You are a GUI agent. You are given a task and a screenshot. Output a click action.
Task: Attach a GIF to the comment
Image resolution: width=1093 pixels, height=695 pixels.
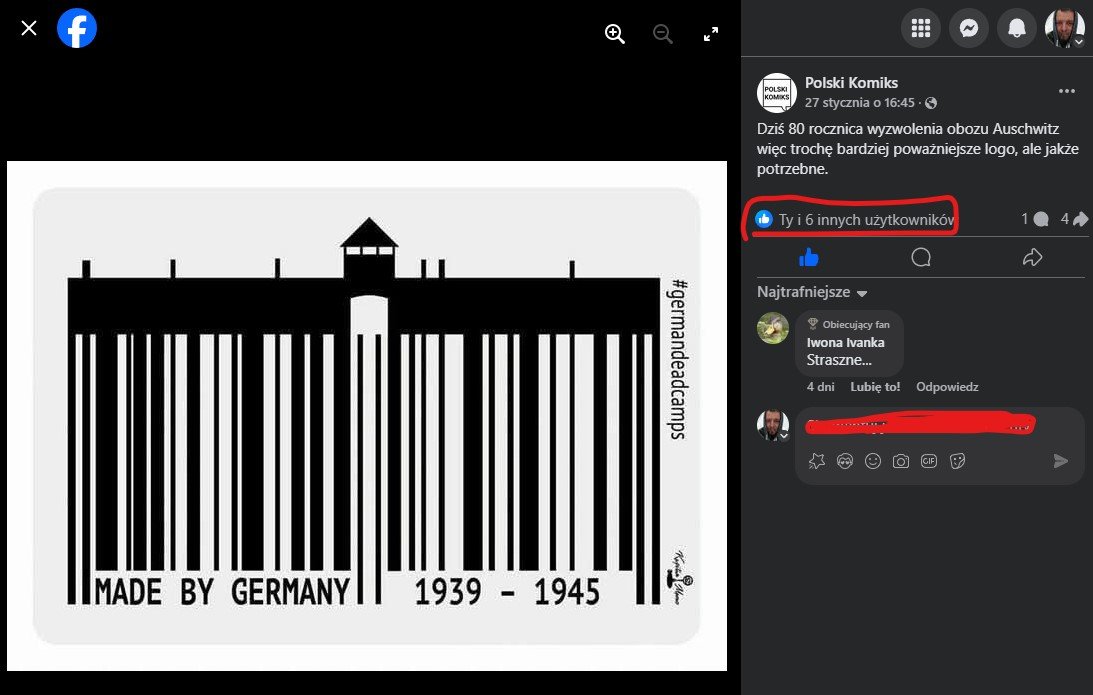(x=928, y=461)
